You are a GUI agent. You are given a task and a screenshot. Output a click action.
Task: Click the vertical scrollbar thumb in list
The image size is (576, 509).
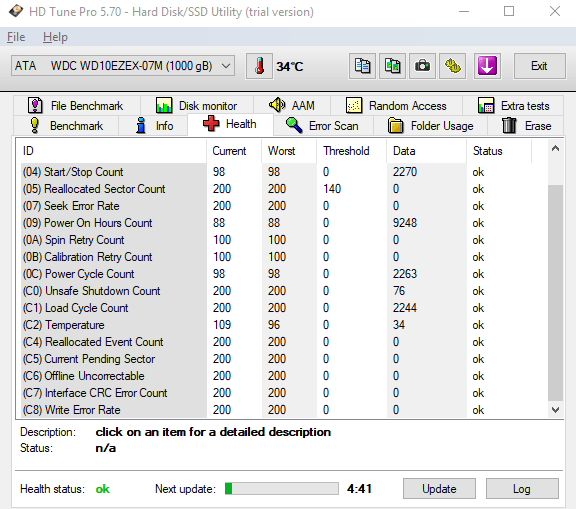pyautogui.click(x=555, y=293)
